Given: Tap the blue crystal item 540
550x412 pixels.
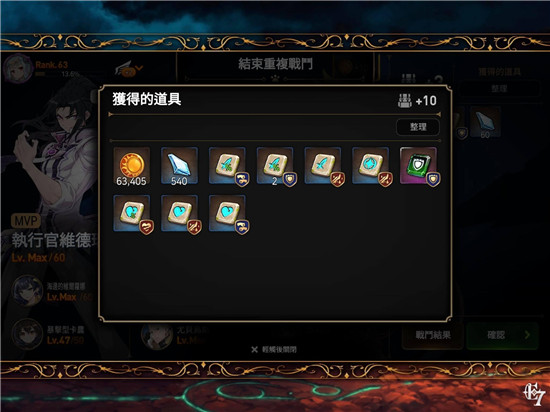Looking at the screenshot, I should click(179, 166).
